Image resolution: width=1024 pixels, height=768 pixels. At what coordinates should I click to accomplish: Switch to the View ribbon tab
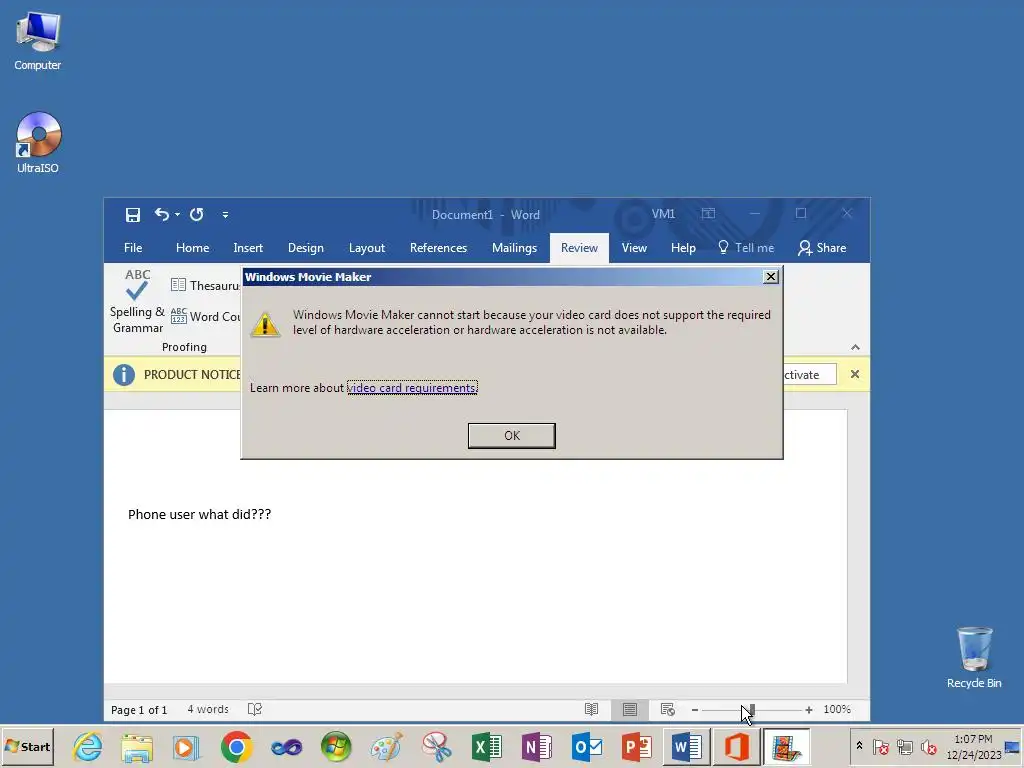tap(633, 248)
